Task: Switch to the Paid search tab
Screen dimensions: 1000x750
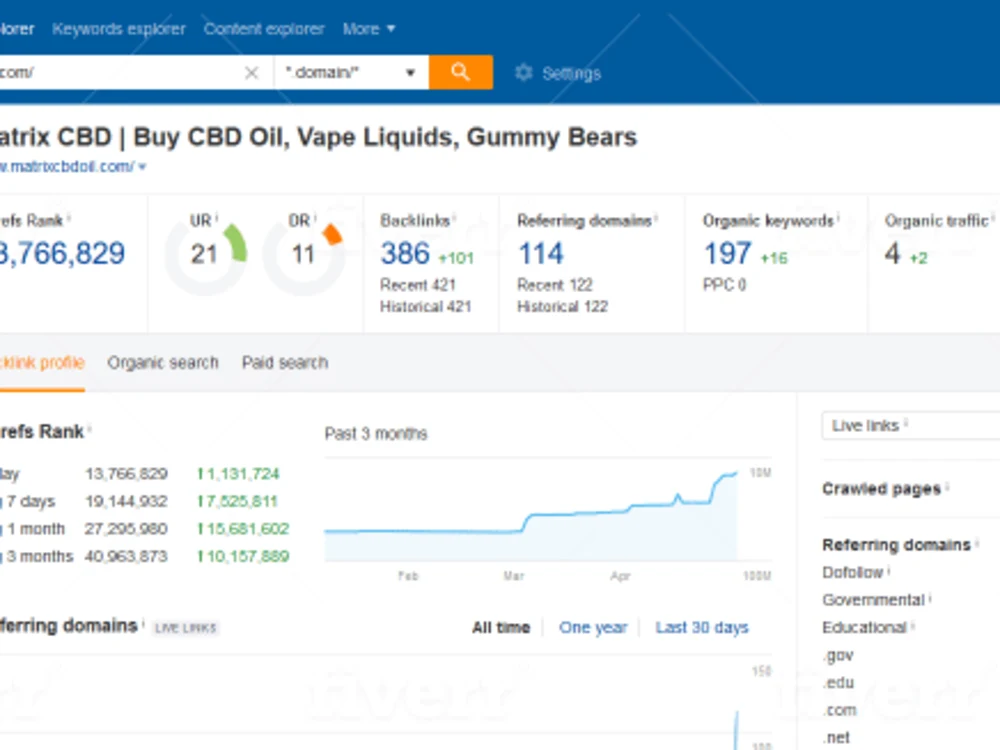Action: [x=285, y=363]
